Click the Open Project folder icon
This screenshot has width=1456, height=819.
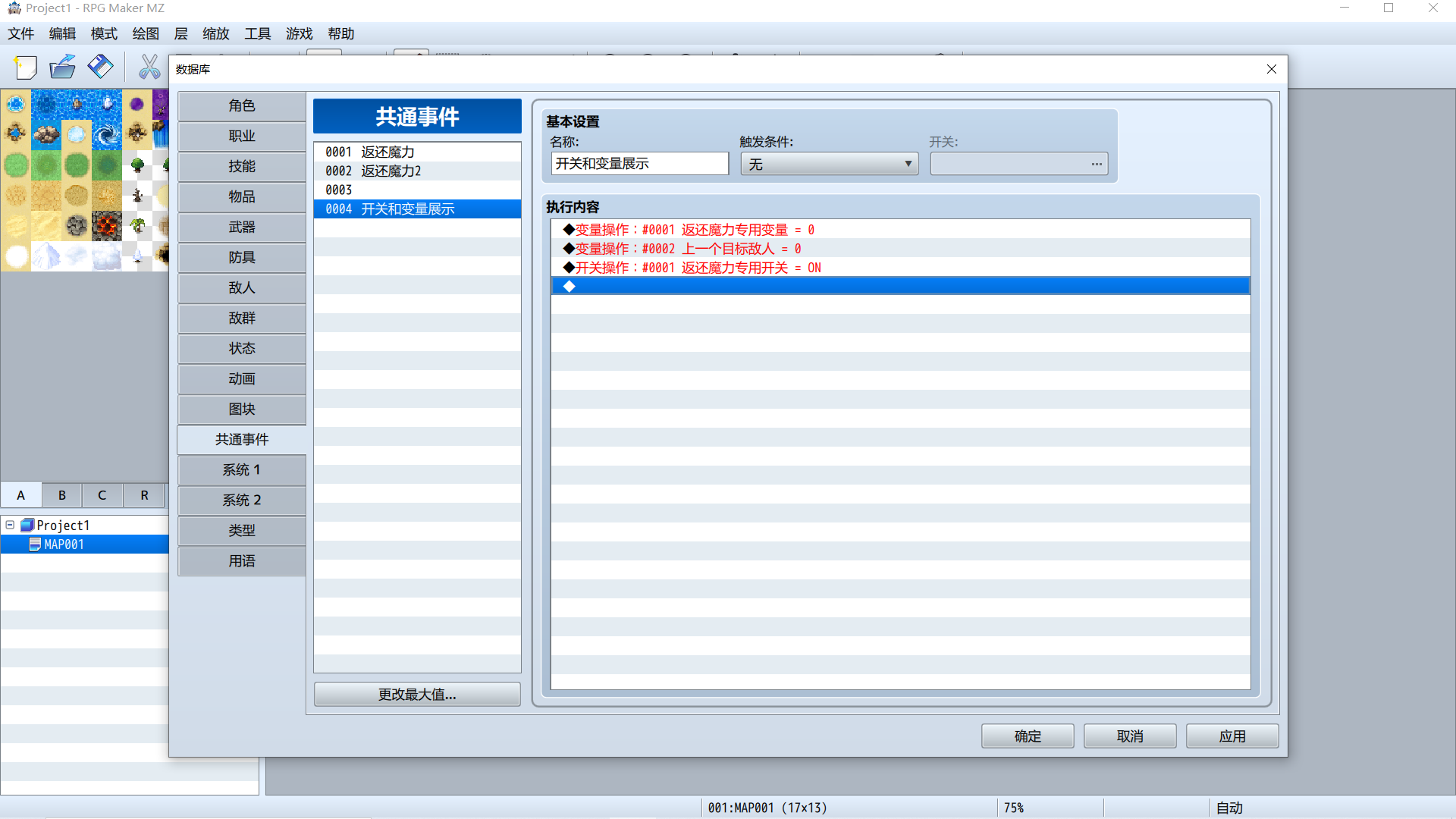62,67
